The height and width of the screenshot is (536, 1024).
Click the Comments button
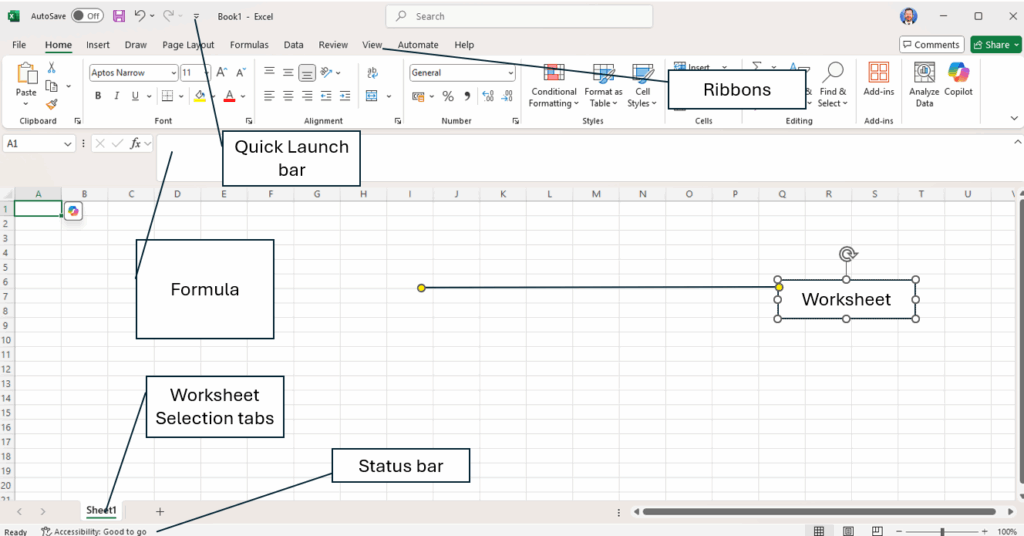pos(931,44)
